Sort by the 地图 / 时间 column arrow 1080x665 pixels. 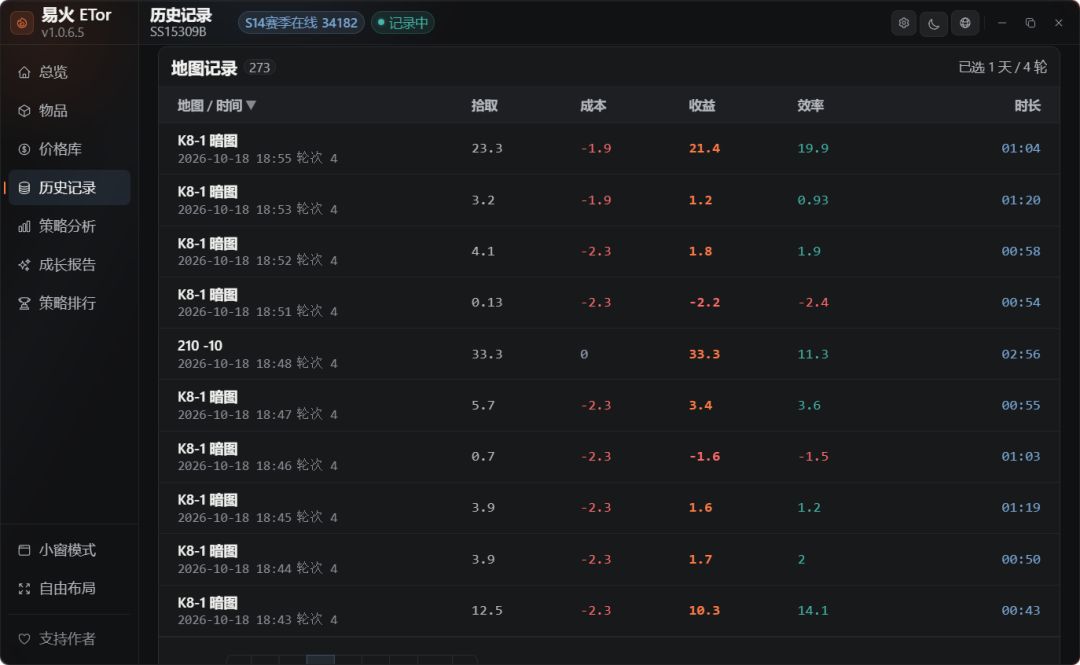point(251,105)
